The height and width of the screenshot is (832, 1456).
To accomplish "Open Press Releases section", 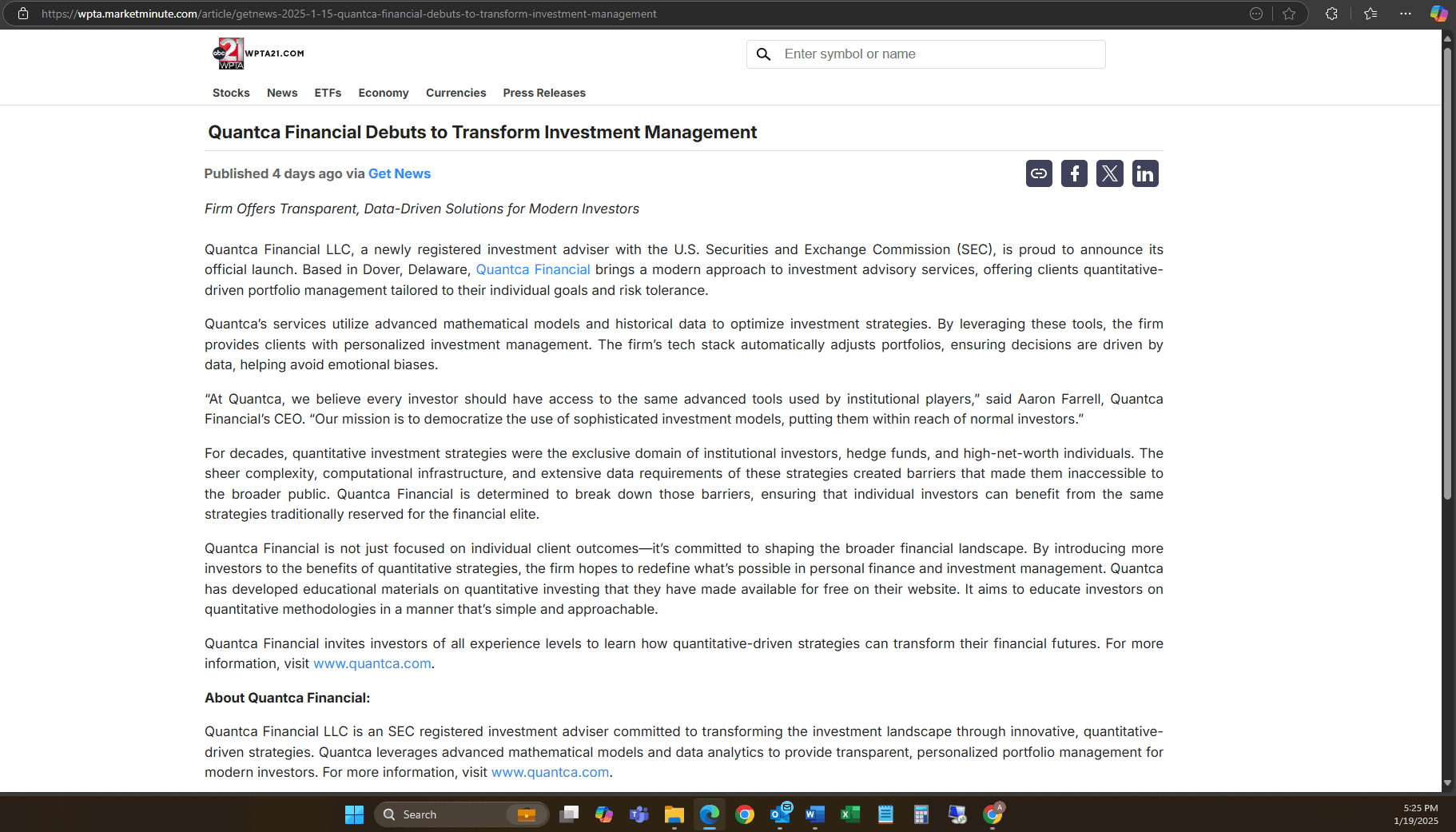I will pyautogui.click(x=544, y=93).
